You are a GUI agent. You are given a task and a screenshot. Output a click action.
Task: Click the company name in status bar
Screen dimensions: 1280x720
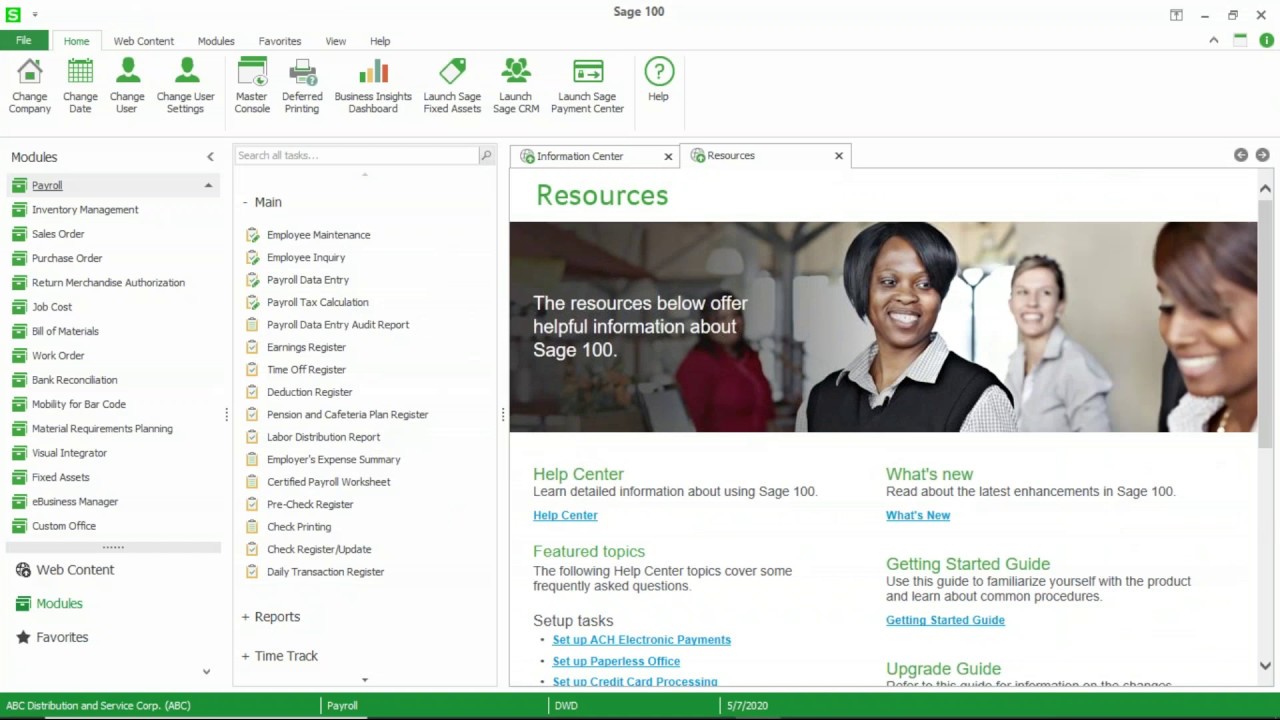click(x=98, y=706)
